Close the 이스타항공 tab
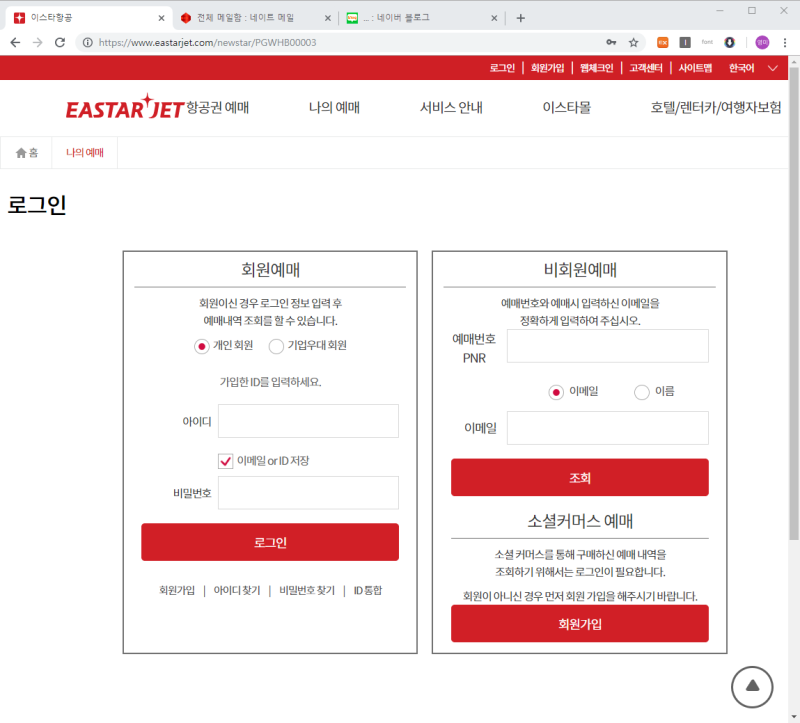The height and width of the screenshot is (723, 800). click(161, 18)
